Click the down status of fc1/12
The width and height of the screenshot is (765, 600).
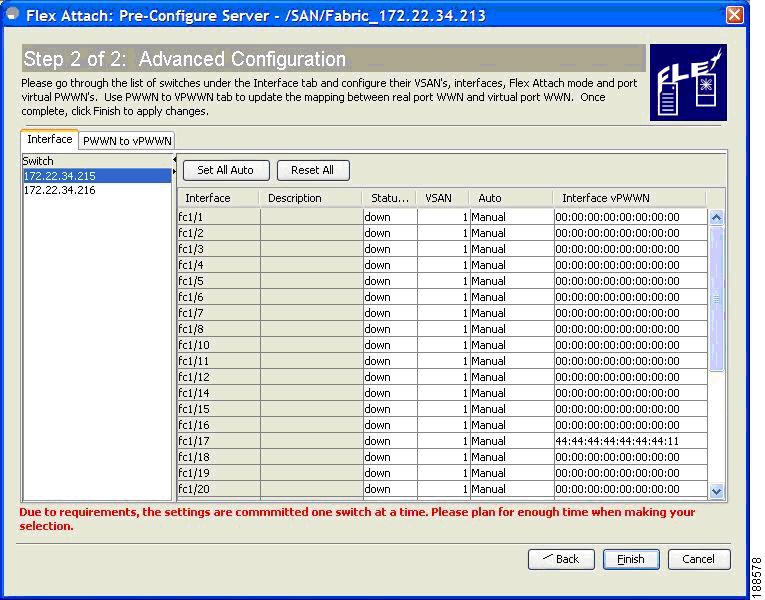(390, 377)
